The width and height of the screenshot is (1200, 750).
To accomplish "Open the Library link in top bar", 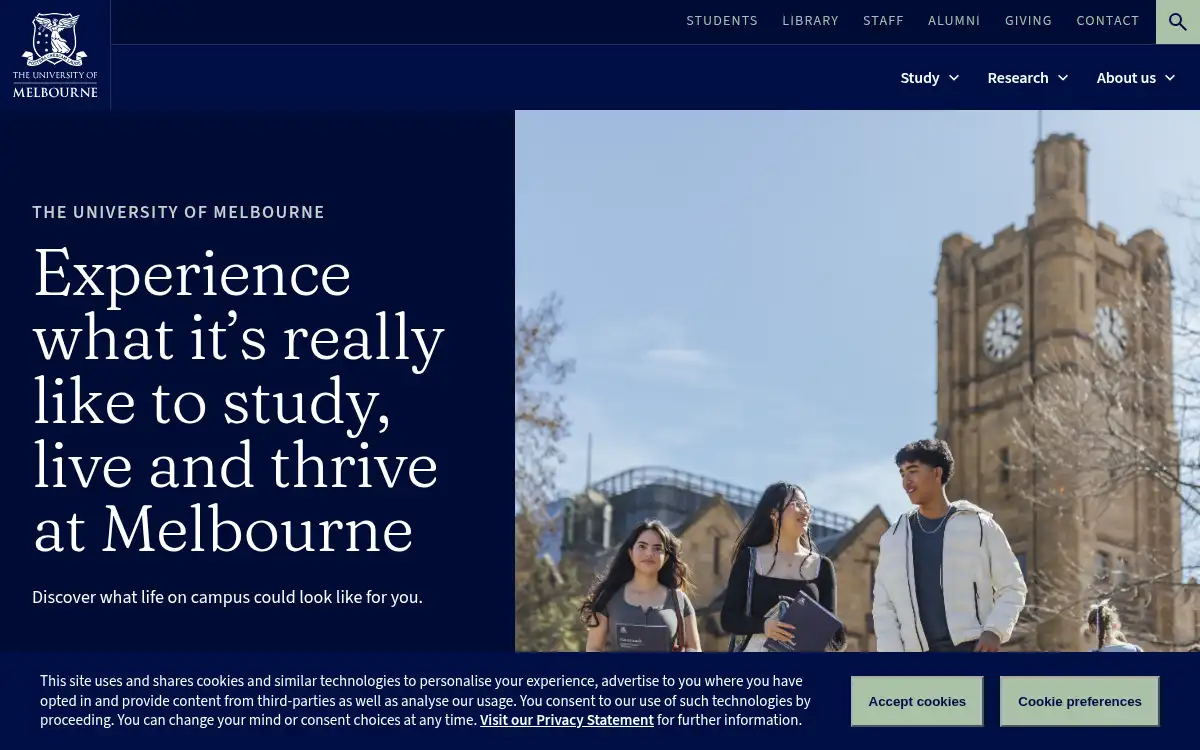I will click(x=811, y=21).
